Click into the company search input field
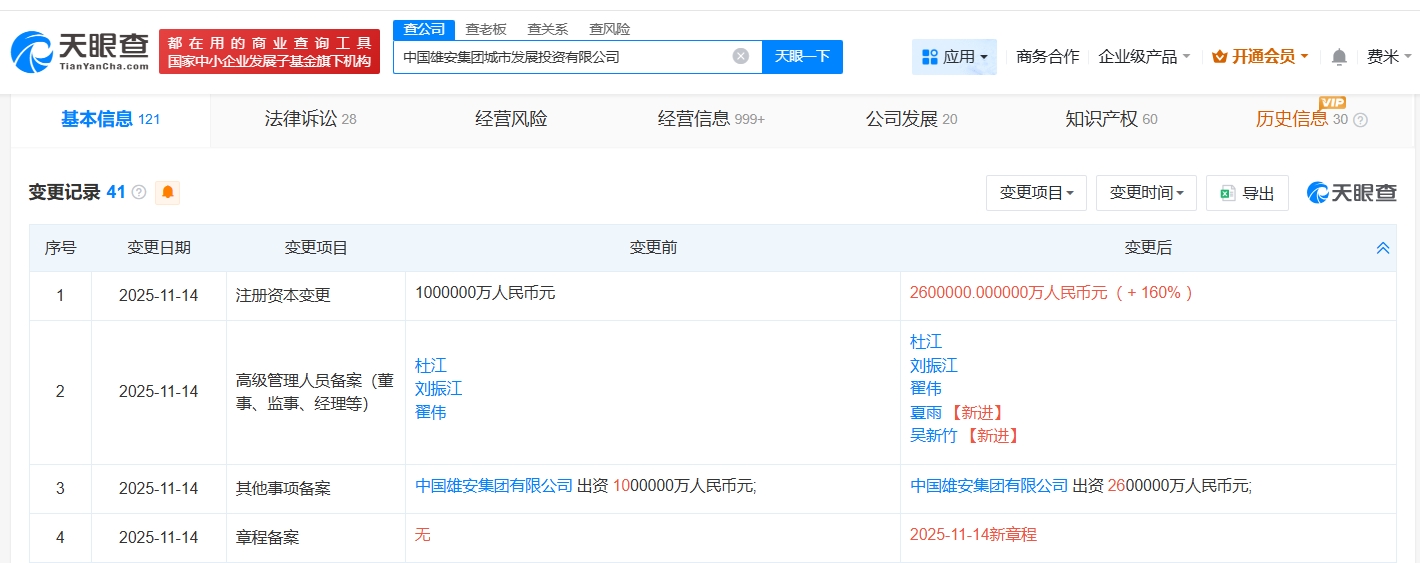 tap(560, 57)
